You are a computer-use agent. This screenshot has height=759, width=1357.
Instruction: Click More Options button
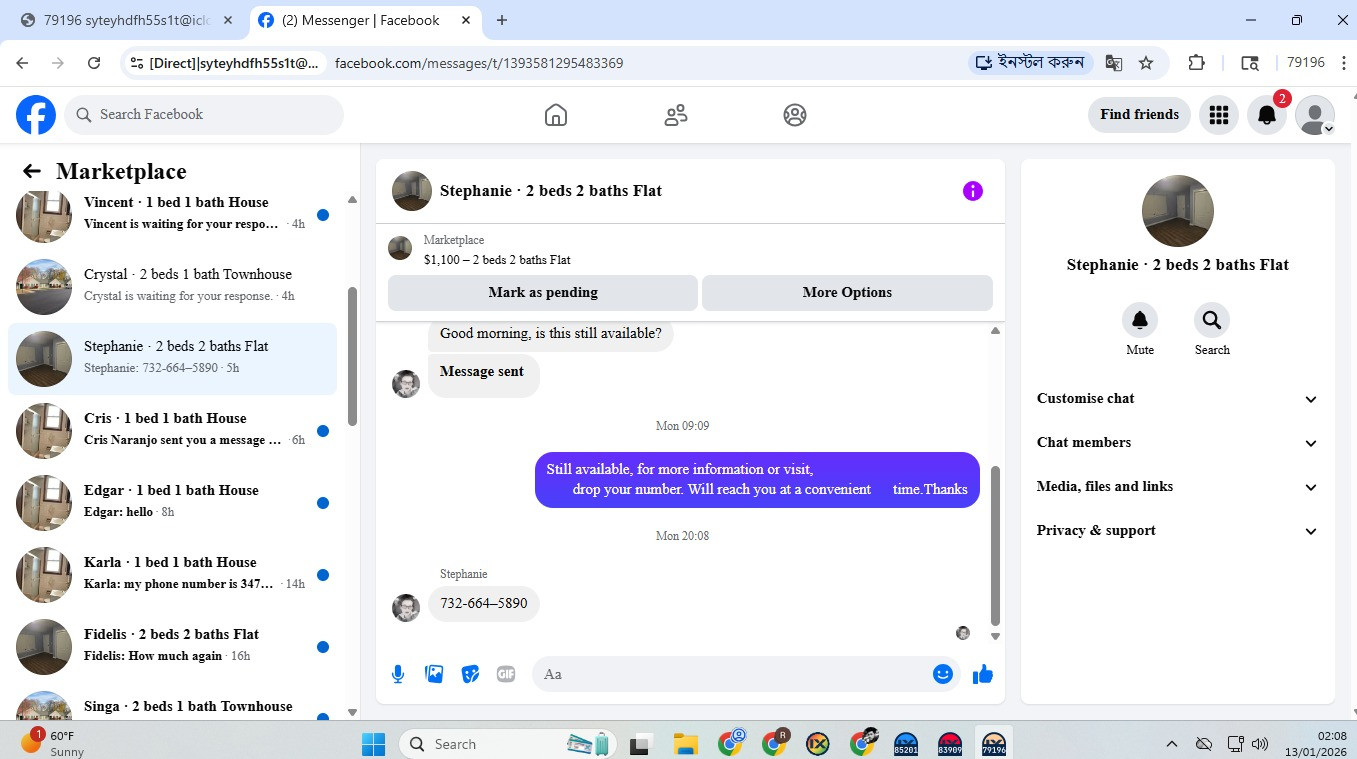(847, 293)
